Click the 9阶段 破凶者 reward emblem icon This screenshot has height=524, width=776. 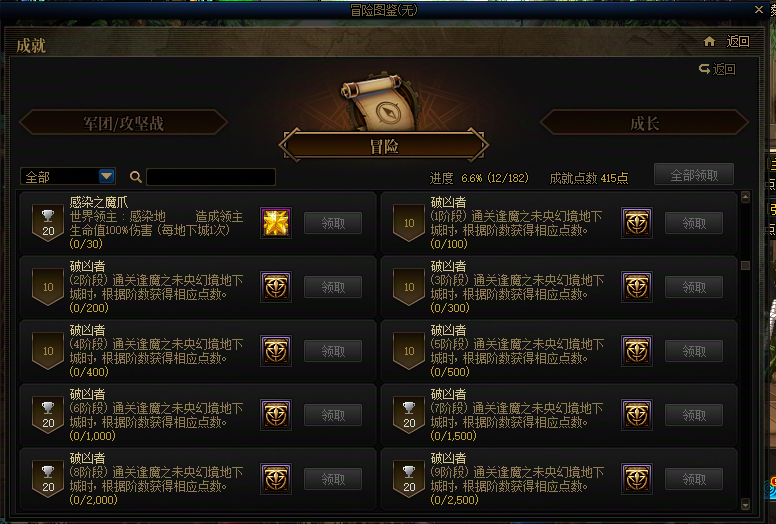point(637,479)
